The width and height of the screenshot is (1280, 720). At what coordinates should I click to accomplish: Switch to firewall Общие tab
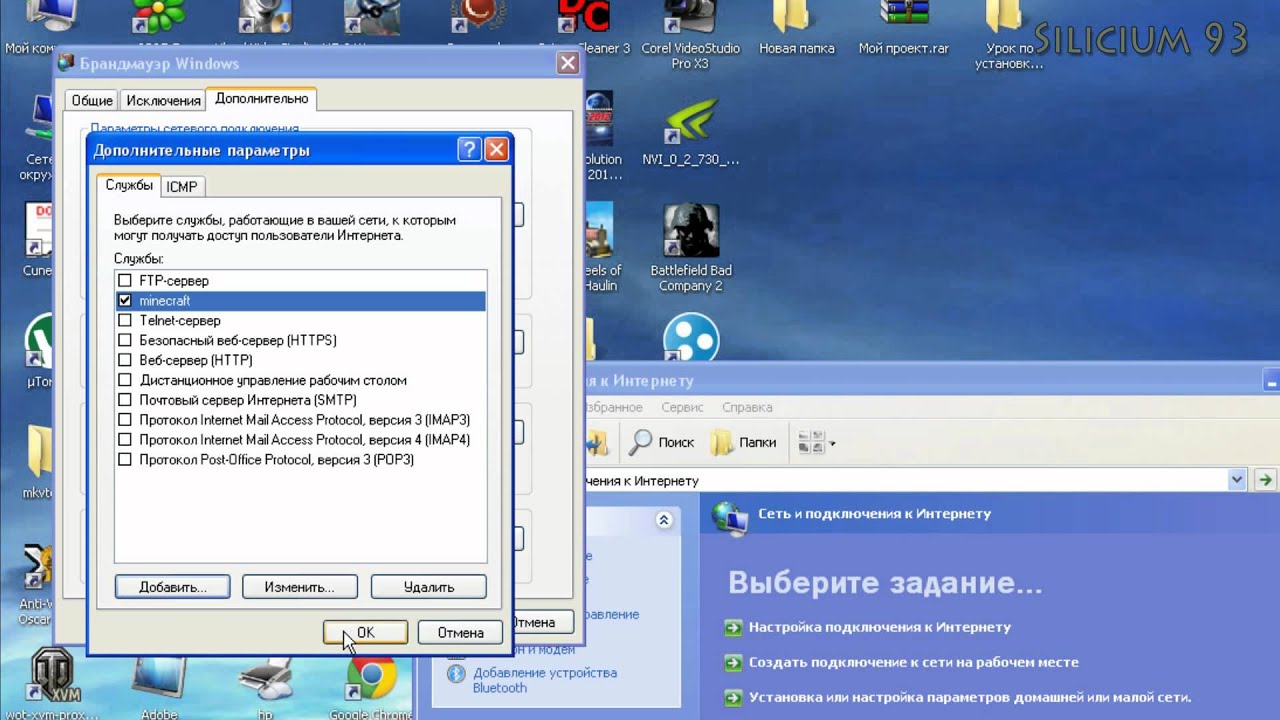coord(92,100)
